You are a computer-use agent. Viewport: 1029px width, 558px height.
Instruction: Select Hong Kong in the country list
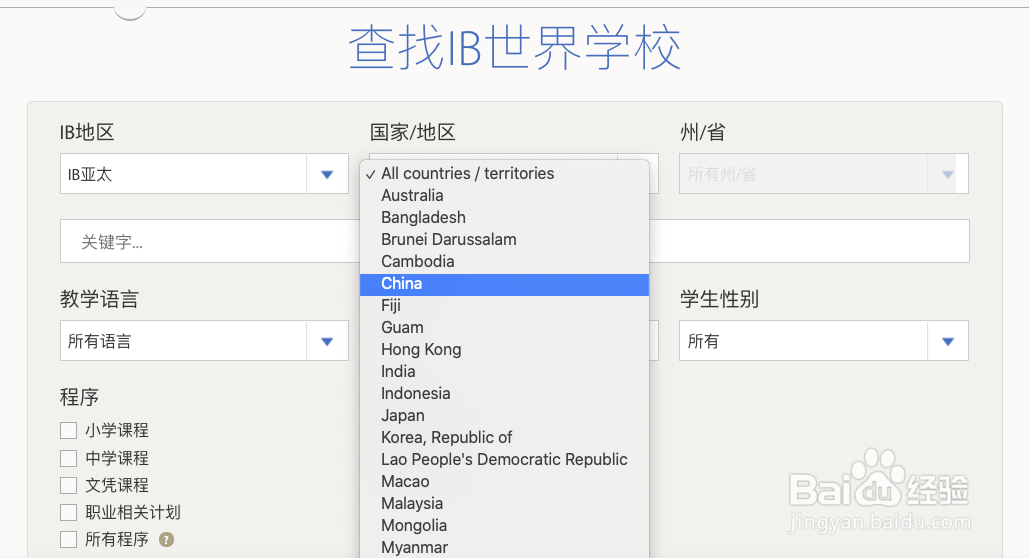coord(504,349)
